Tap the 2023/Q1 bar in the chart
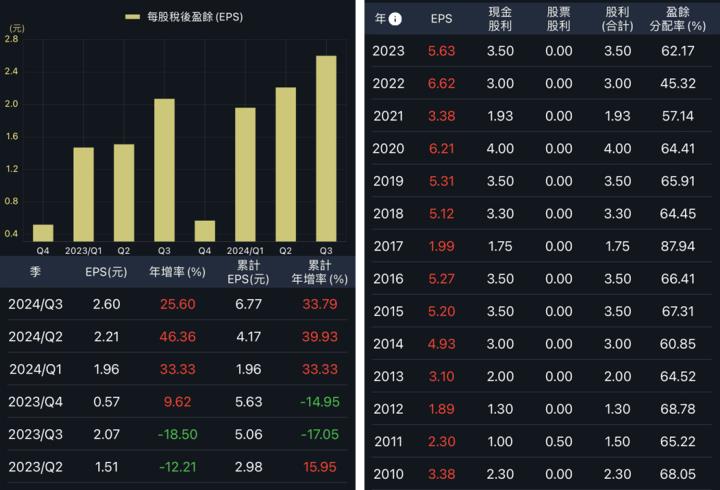The height and width of the screenshot is (490, 720). click(x=83, y=194)
